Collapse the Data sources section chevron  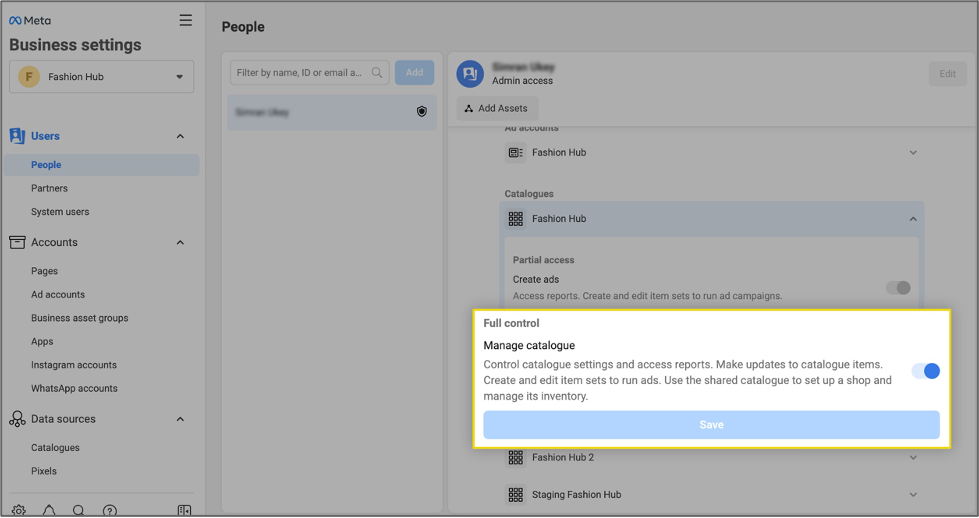[180, 419]
